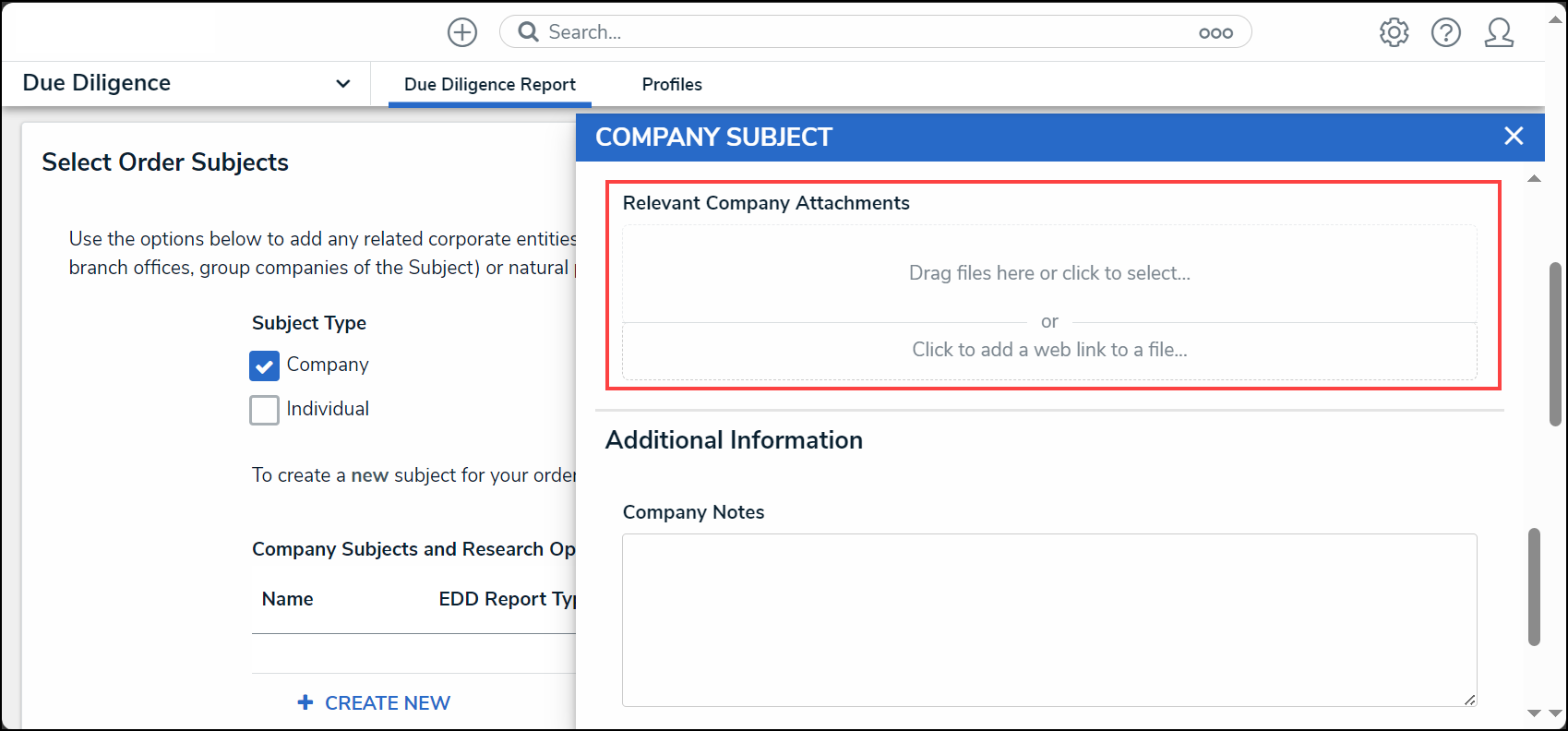Open the help question mark icon

coord(1446,32)
